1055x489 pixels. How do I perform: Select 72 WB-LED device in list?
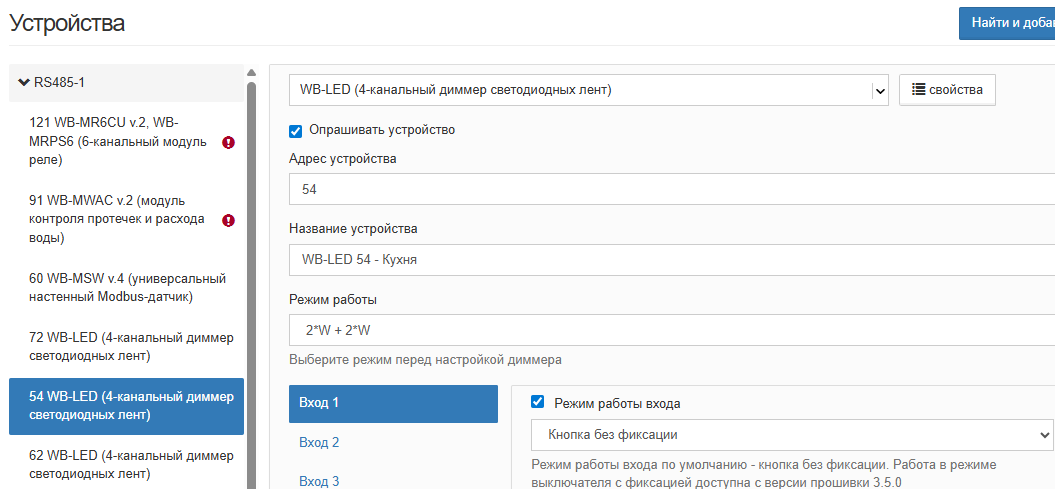point(126,346)
